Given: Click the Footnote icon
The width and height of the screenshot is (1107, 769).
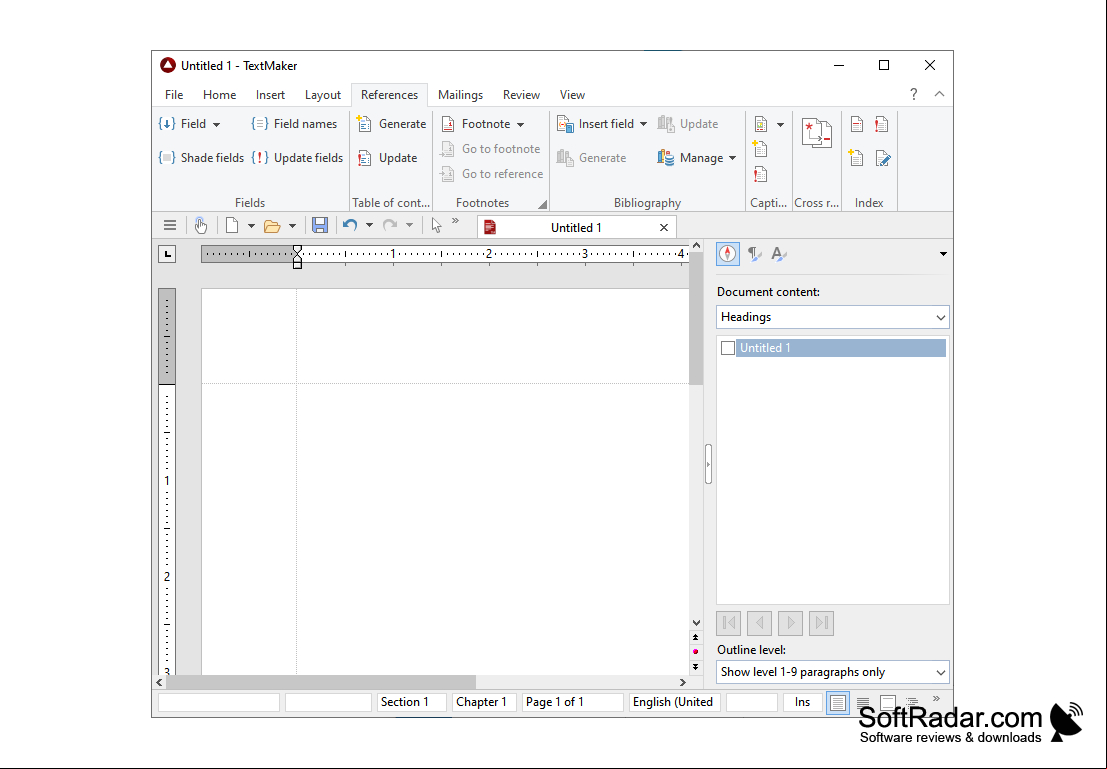Looking at the screenshot, I should pyautogui.click(x=448, y=124).
